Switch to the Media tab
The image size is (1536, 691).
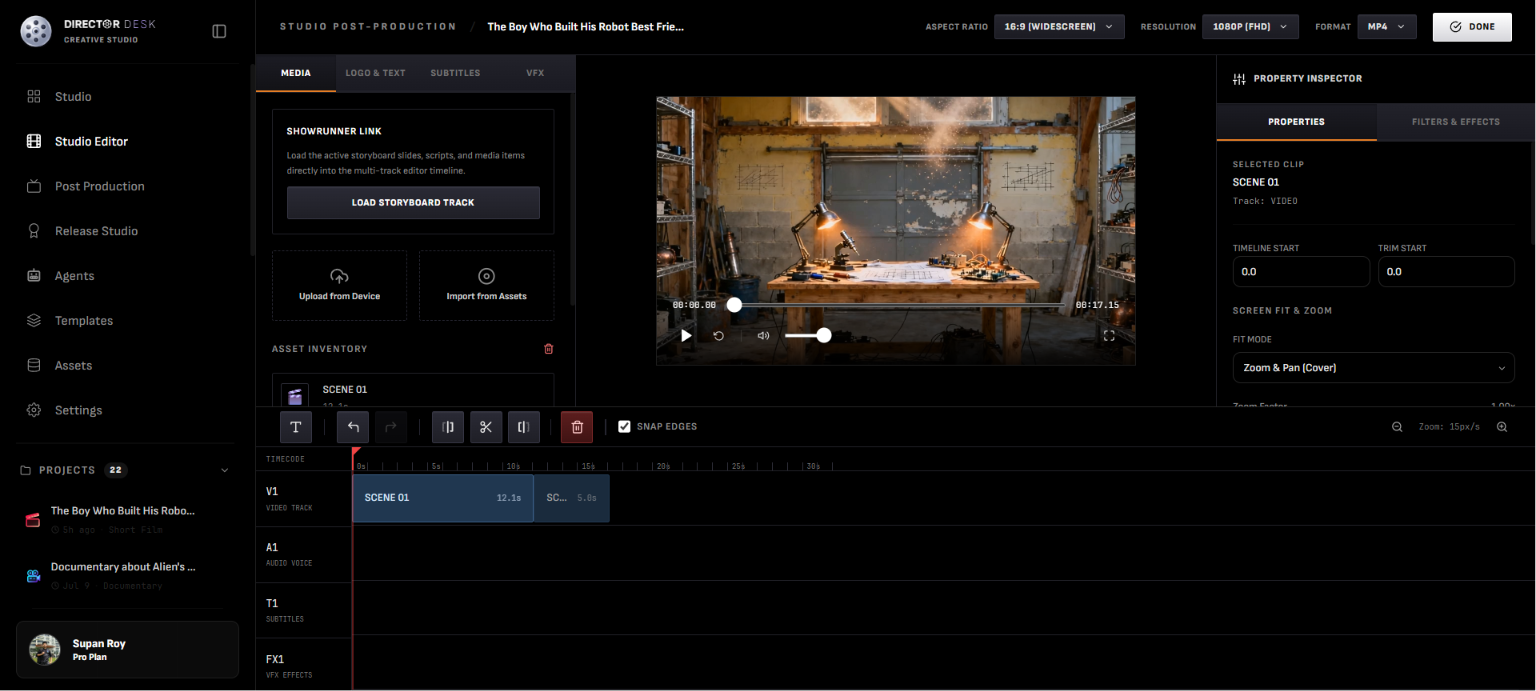point(295,73)
